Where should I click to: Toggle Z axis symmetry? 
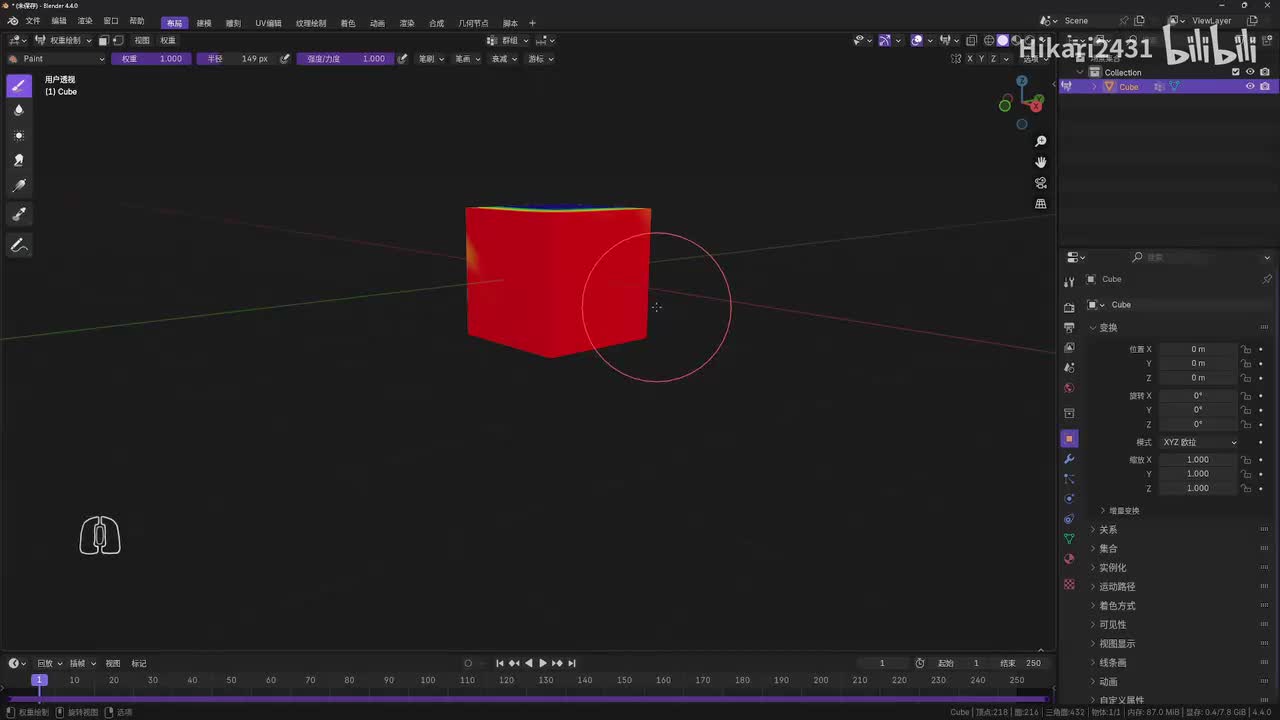tap(993, 59)
